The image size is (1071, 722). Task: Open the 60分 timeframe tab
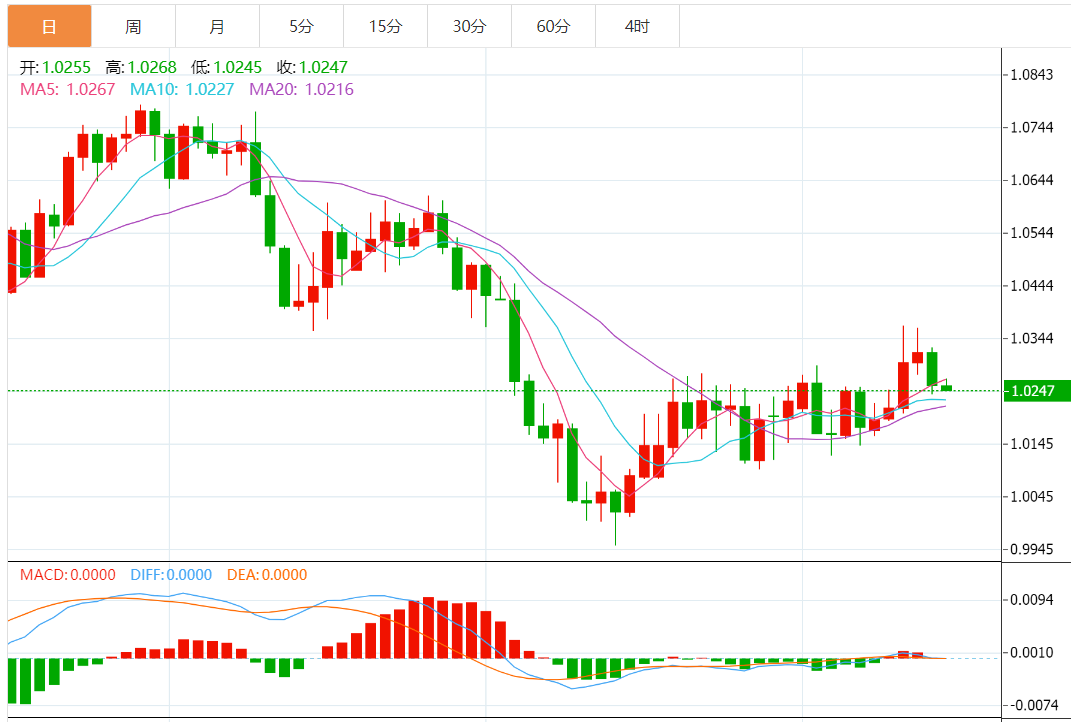[553, 27]
